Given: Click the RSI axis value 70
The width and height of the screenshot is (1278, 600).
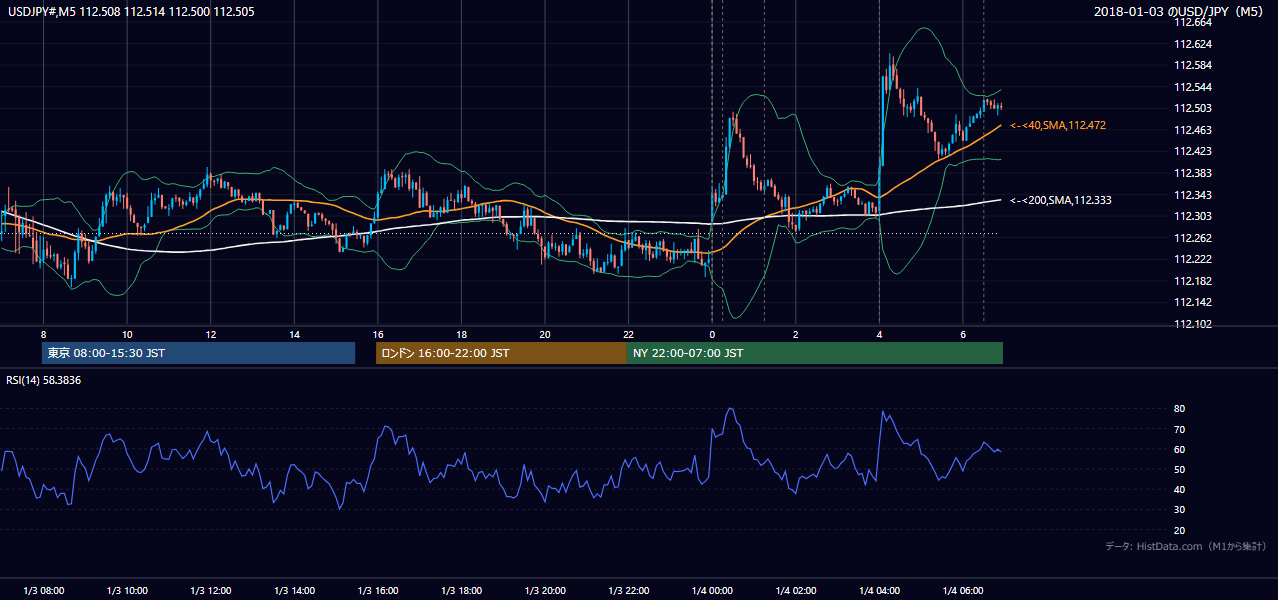Looking at the screenshot, I should coord(1180,429).
